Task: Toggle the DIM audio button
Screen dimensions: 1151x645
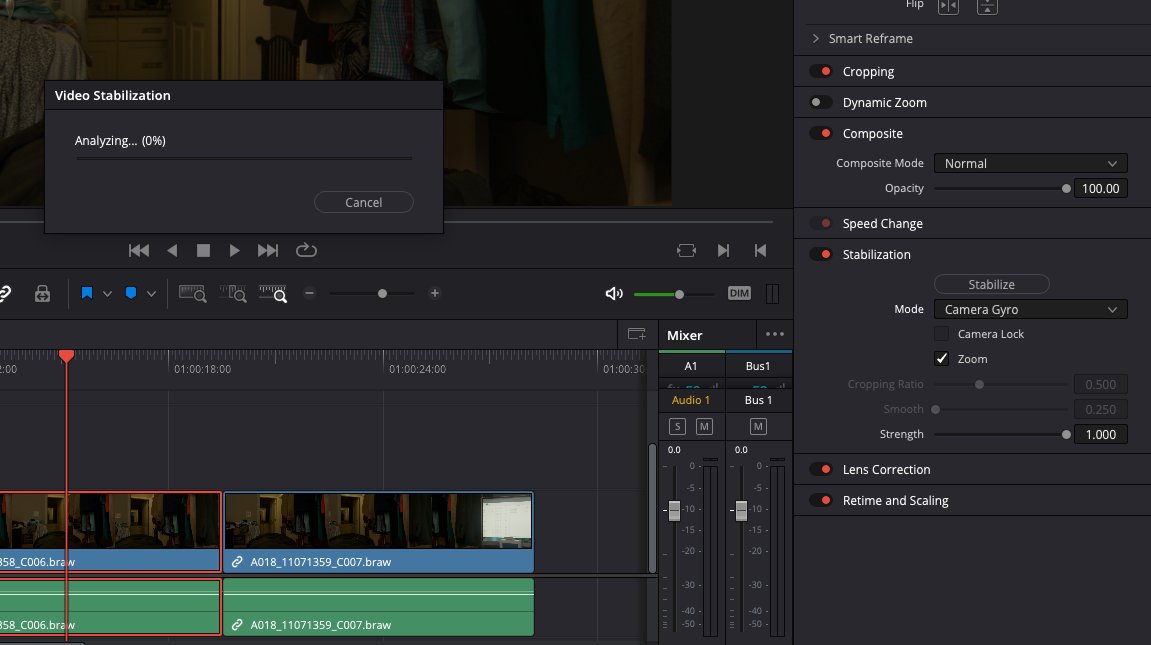Action: 739,294
